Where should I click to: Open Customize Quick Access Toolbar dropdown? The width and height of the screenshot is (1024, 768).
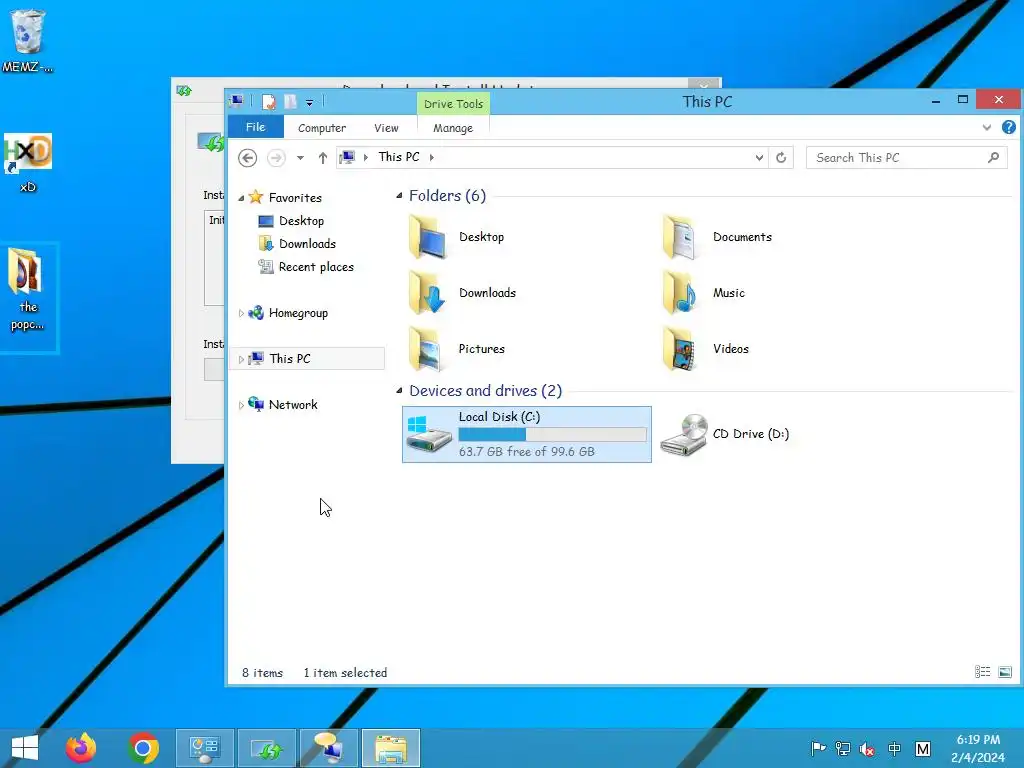pyautogui.click(x=310, y=103)
